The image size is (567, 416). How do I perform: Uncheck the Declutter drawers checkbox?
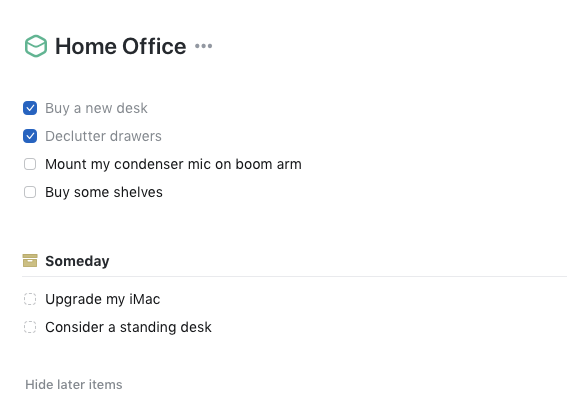click(30, 136)
